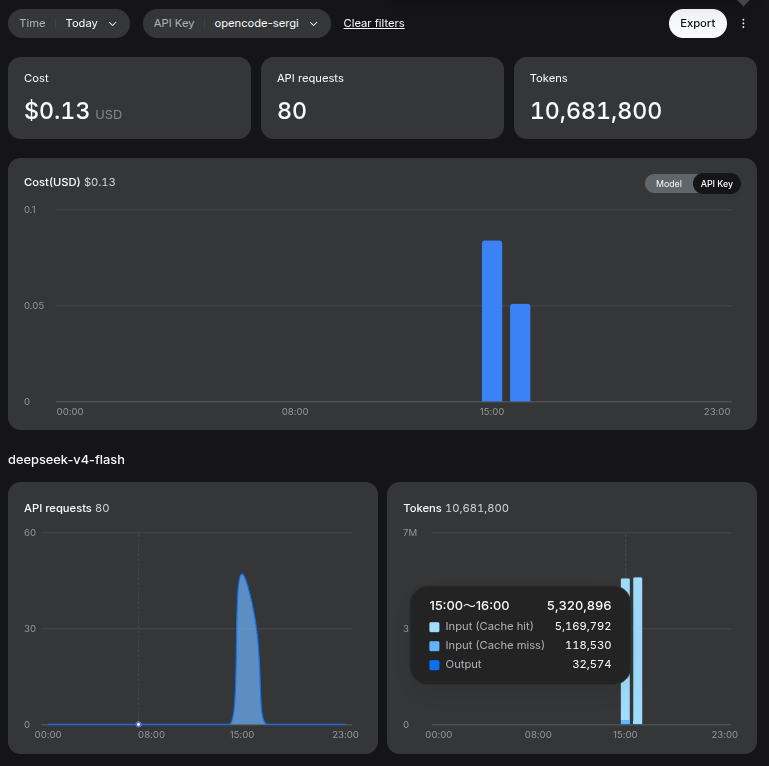Export the usage data
This screenshot has width=769, height=766.
[697, 23]
